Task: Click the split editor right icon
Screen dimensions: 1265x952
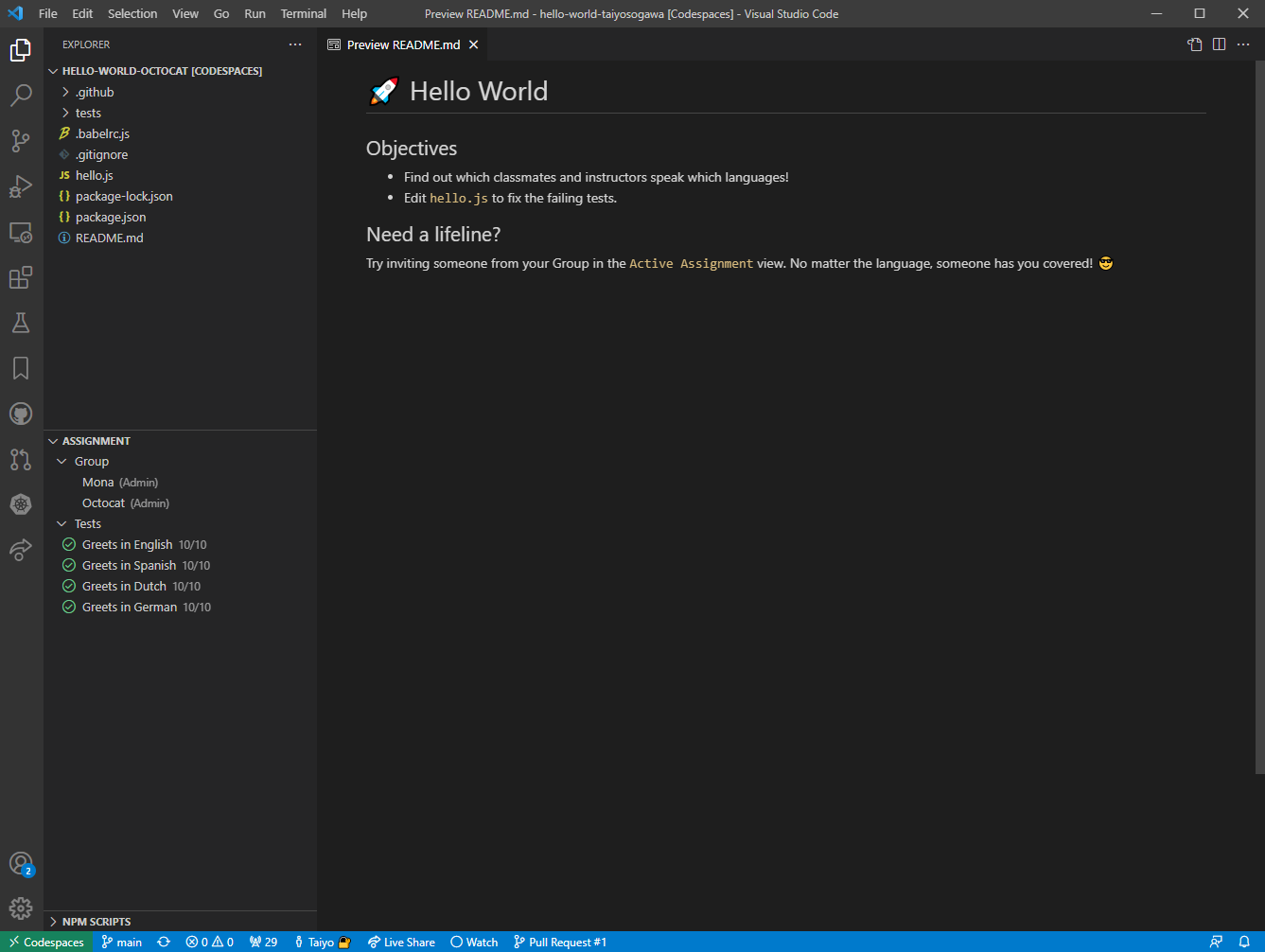Action: click(x=1219, y=44)
